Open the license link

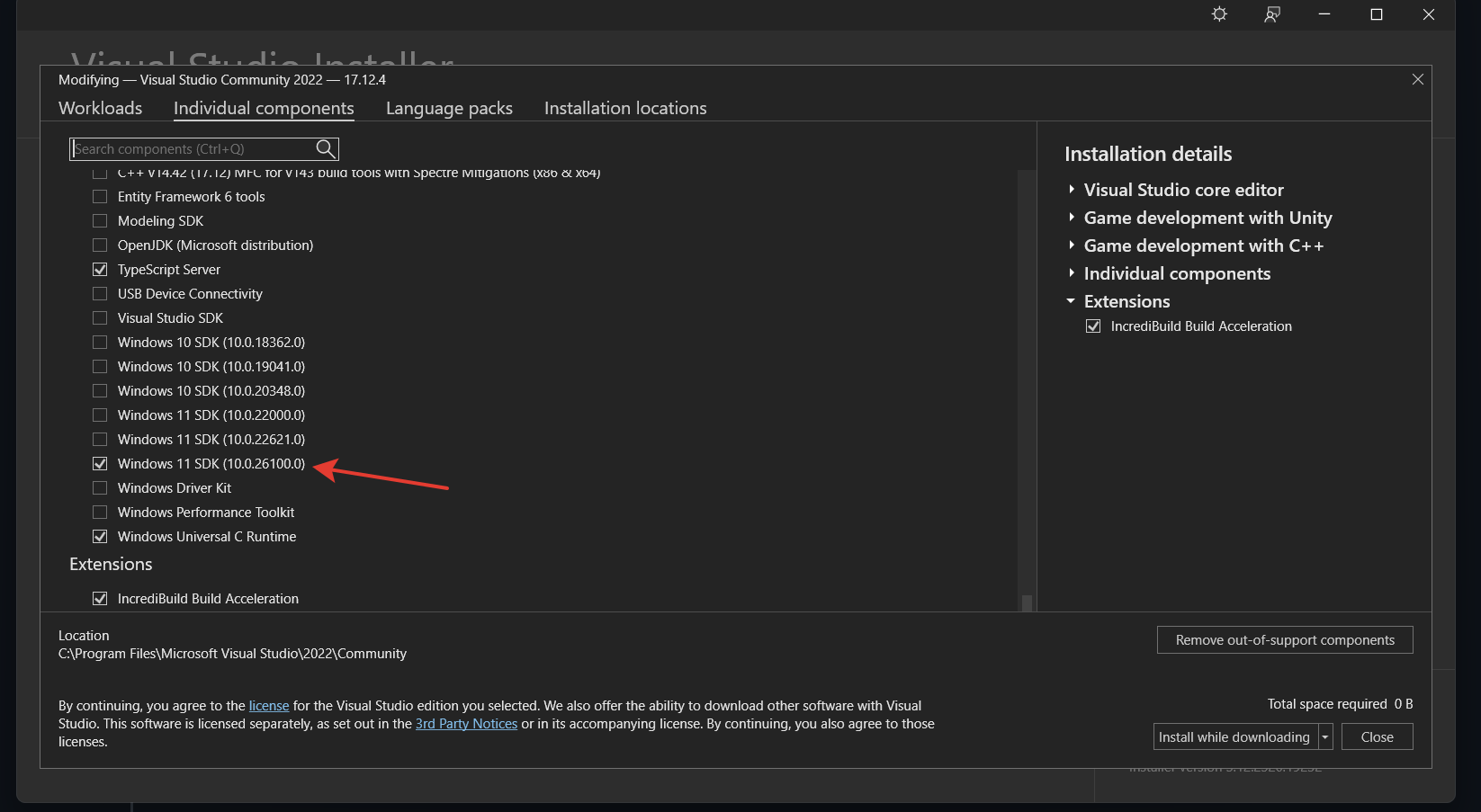point(269,706)
